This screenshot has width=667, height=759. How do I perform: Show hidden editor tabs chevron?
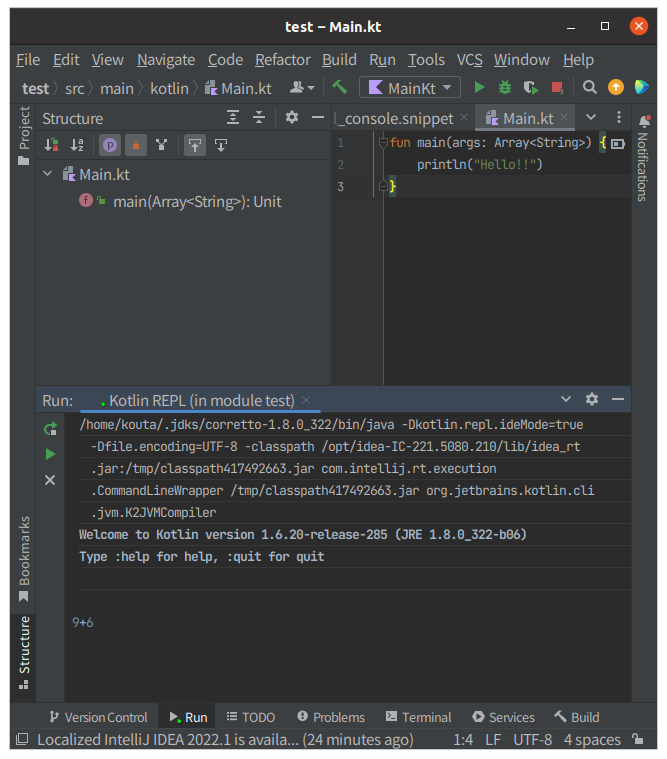click(591, 118)
